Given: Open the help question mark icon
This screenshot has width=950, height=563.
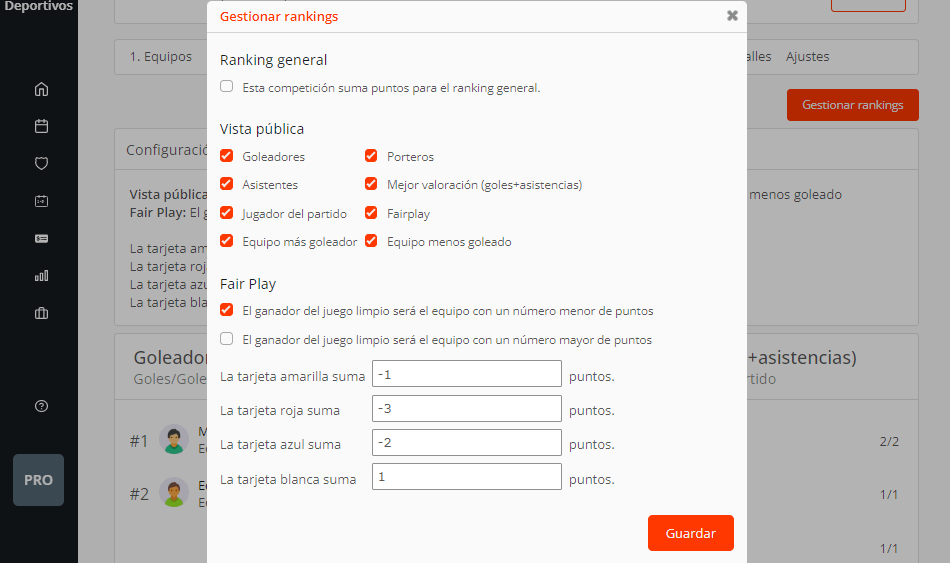Looking at the screenshot, I should click(41, 406).
